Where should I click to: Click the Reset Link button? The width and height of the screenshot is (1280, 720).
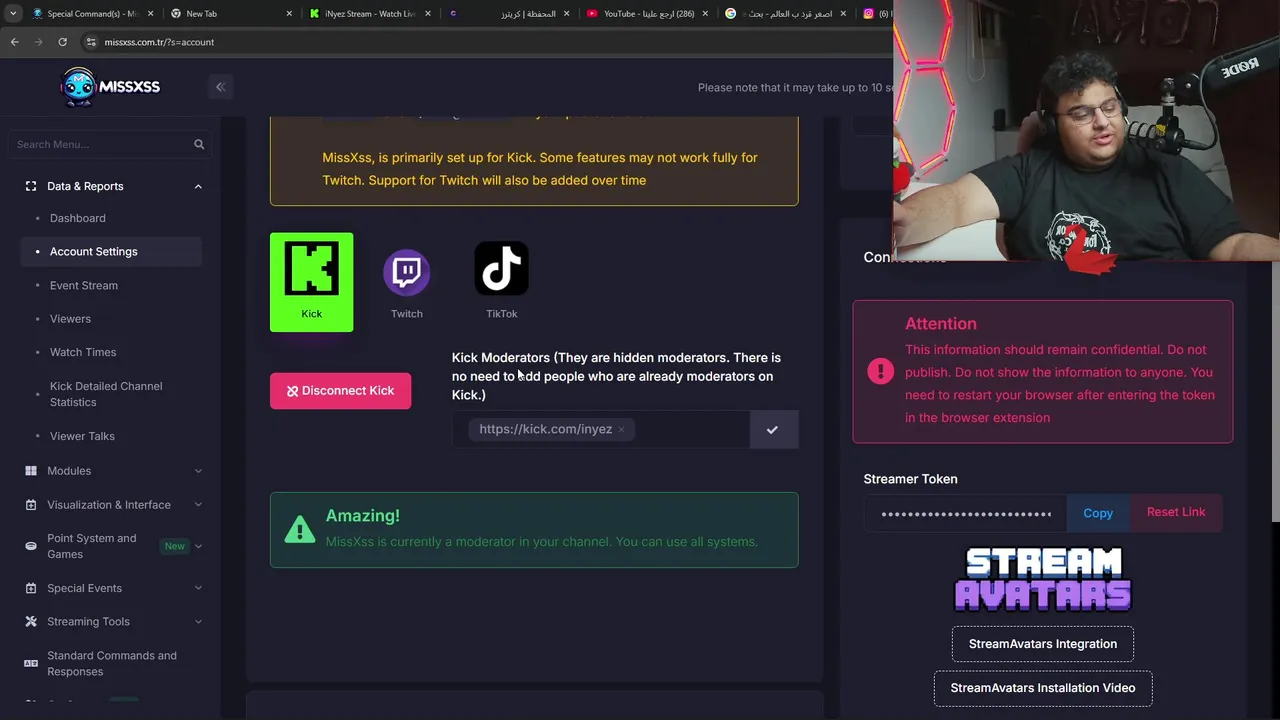[x=1176, y=512]
